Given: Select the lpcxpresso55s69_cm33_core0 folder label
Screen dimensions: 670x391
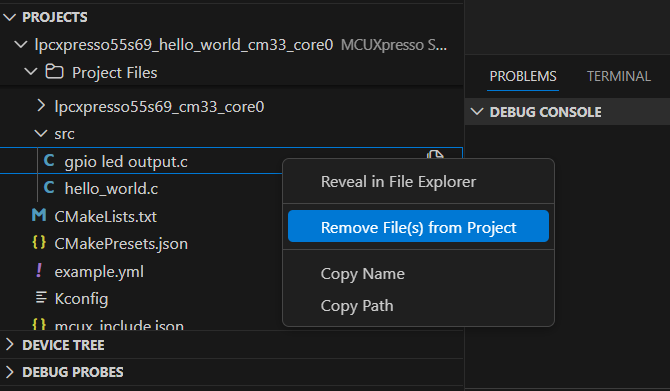Looking at the screenshot, I should pyautogui.click(x=159, y=106).
